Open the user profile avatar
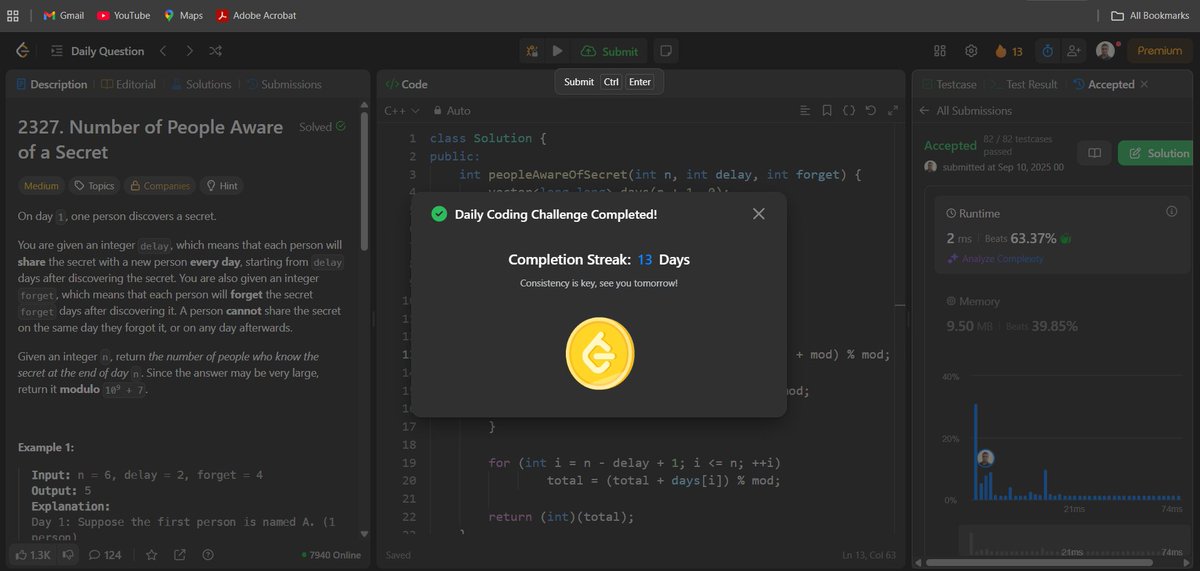Image resolution: width=1200 pixels, height=571 pixels. click(1105, 51)
